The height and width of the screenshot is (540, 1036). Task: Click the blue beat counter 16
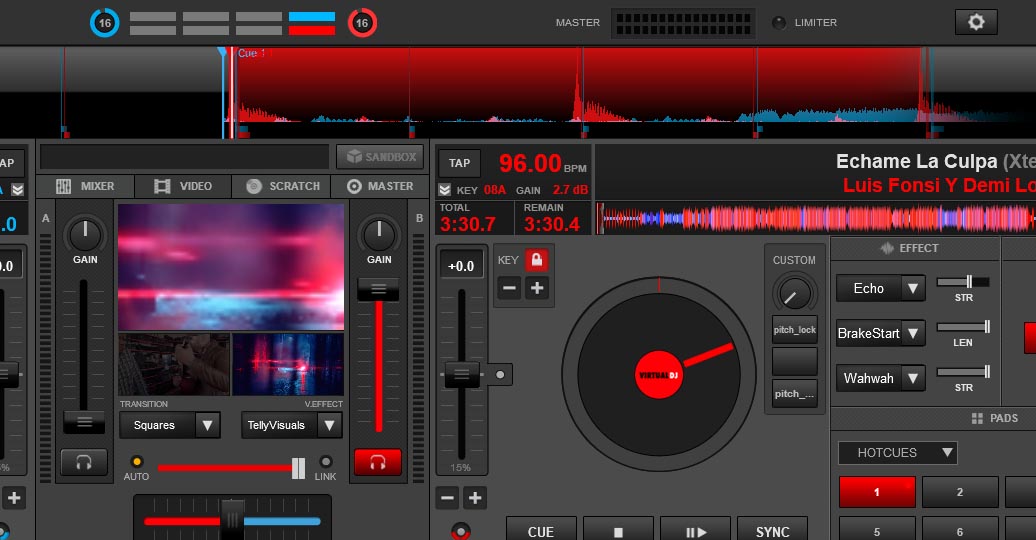coord(104,23)
